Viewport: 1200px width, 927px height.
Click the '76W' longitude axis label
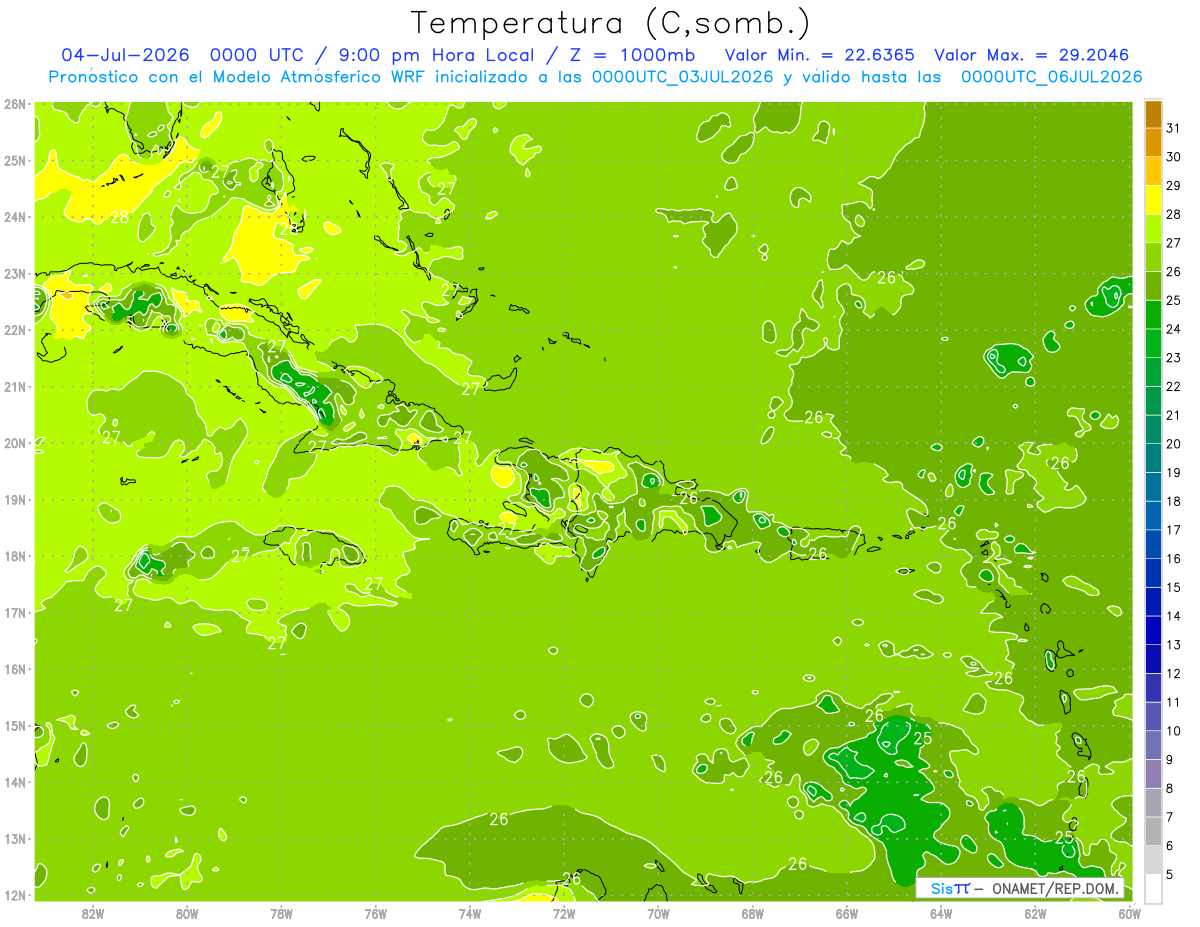[x=375, y=913]
